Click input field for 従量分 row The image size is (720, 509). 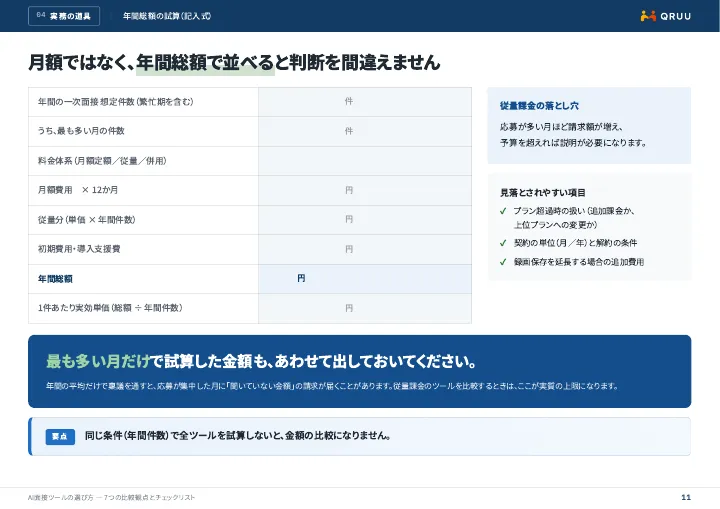coord(365,220)
